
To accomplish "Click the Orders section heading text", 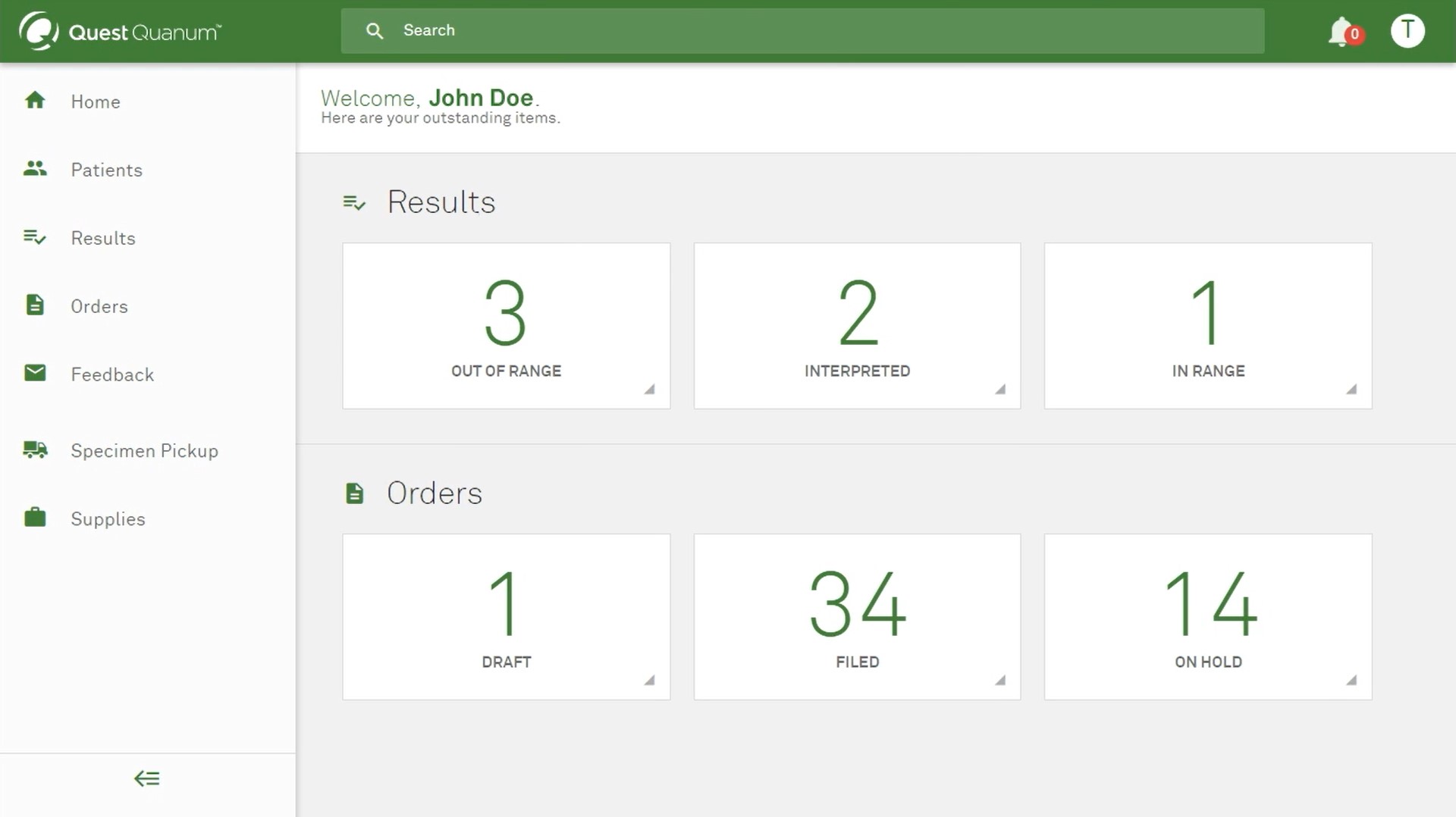I will [x=435, y=493].
